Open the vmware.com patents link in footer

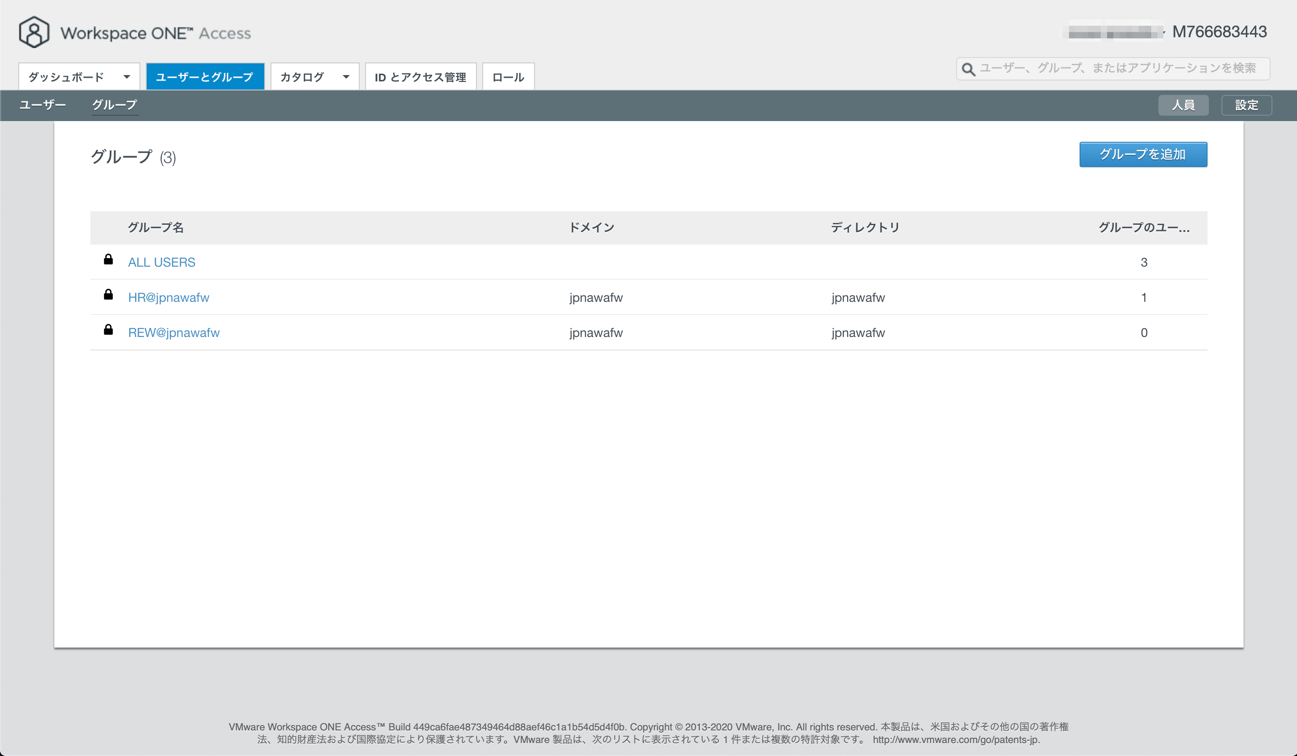956,740
